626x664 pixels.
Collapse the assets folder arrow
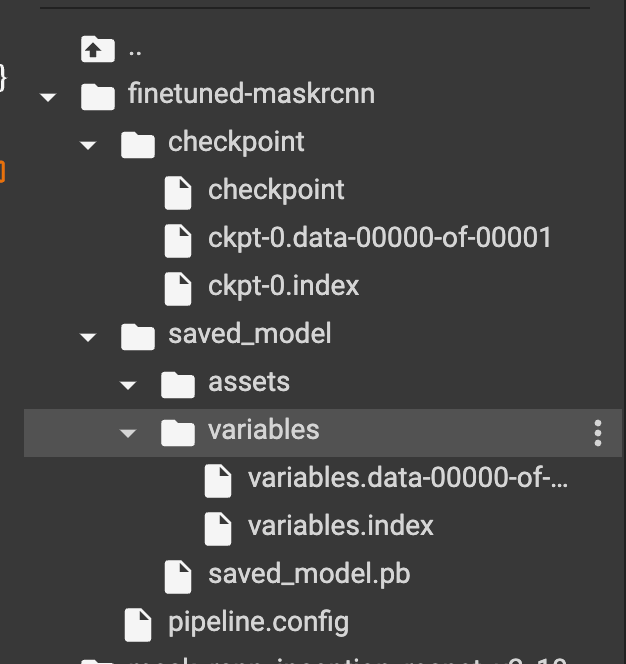(x=128, y=385)
